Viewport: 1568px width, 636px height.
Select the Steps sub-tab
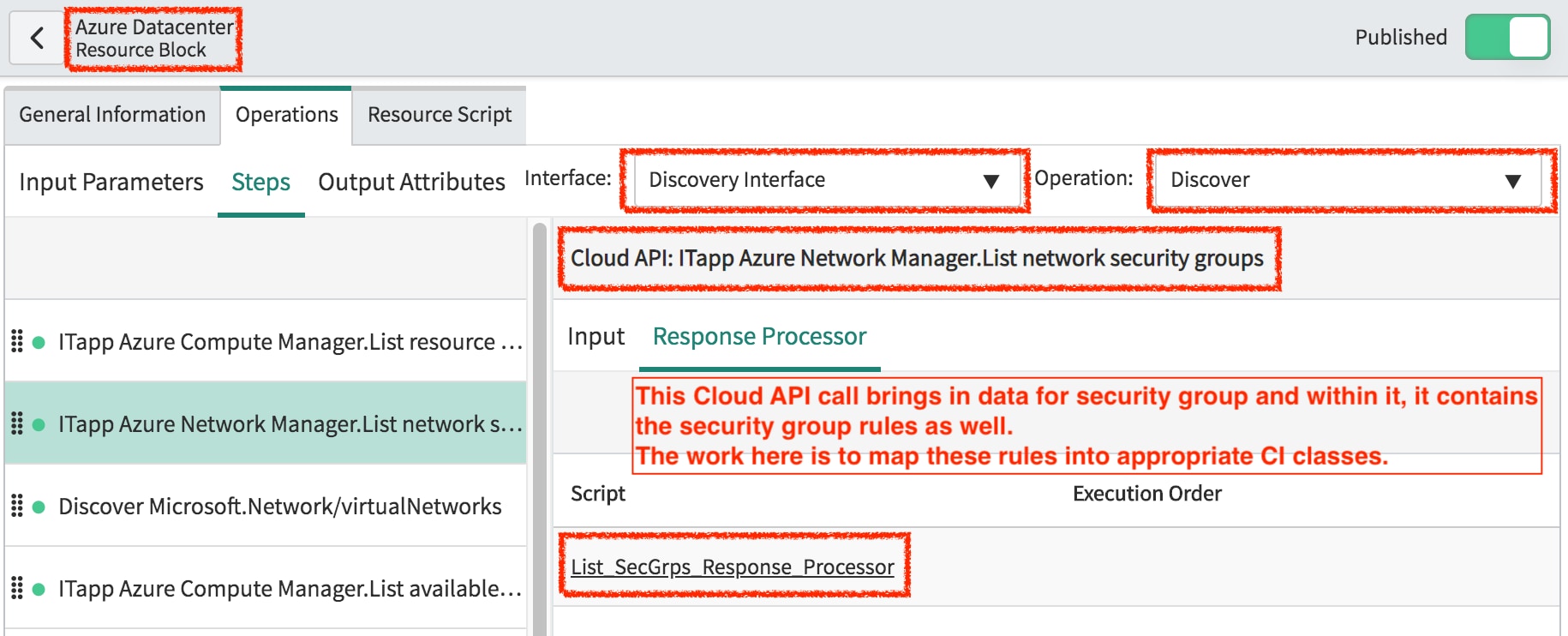(260, 182)
